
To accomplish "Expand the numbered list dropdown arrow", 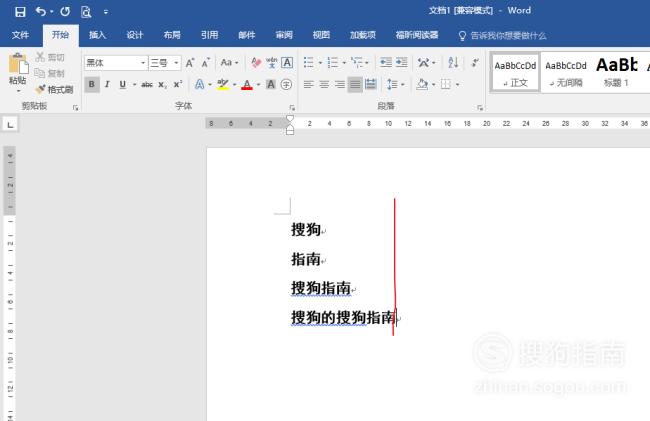I will click(x=344, y=63).
